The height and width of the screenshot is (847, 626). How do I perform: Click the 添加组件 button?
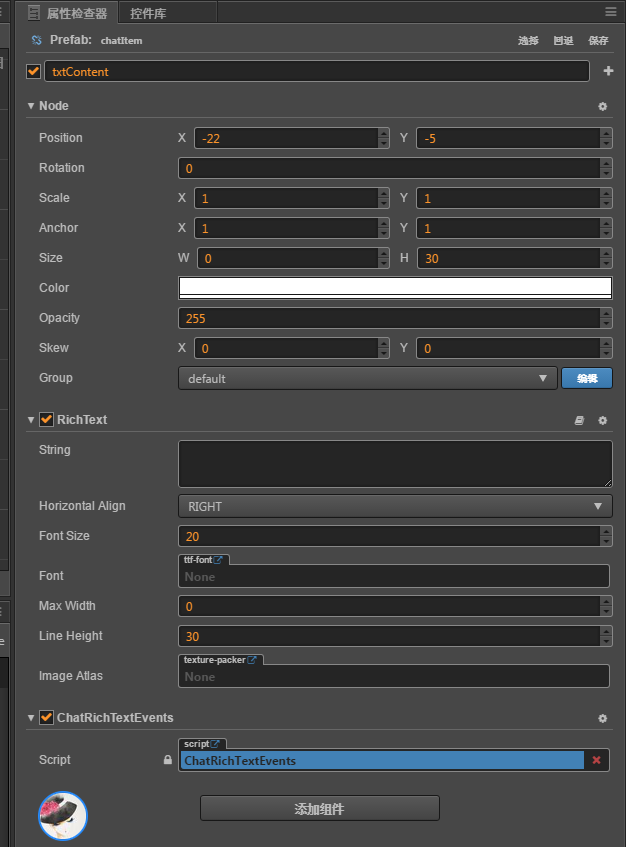[x=319, y=808]
